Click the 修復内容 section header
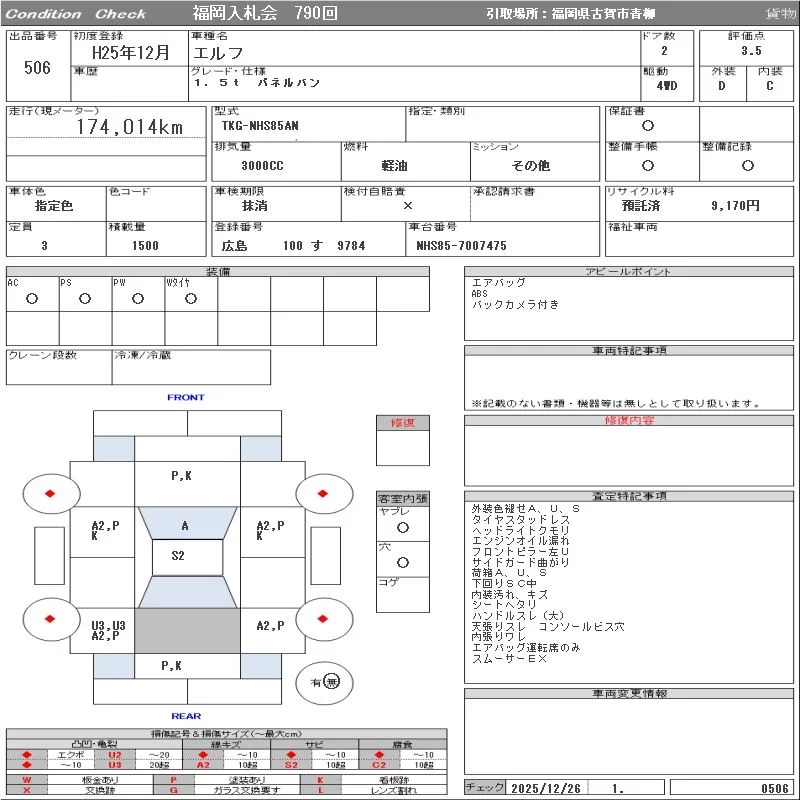The image size is (800, 800). [629, 421]
